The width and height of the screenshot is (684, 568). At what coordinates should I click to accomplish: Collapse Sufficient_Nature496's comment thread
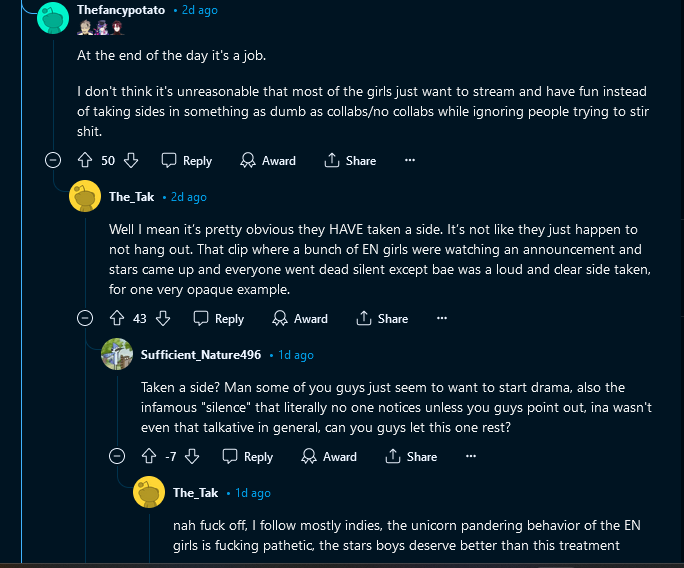point(117,456)
